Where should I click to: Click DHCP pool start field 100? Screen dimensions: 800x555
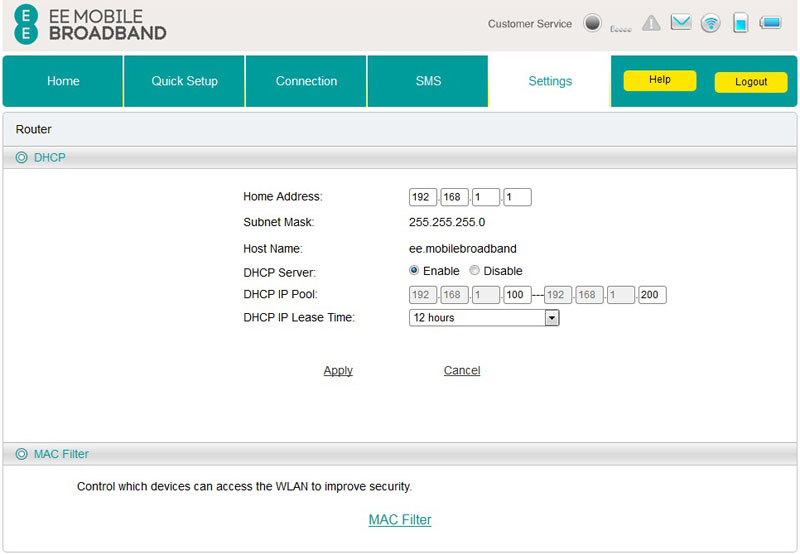(x=517, y=295)
